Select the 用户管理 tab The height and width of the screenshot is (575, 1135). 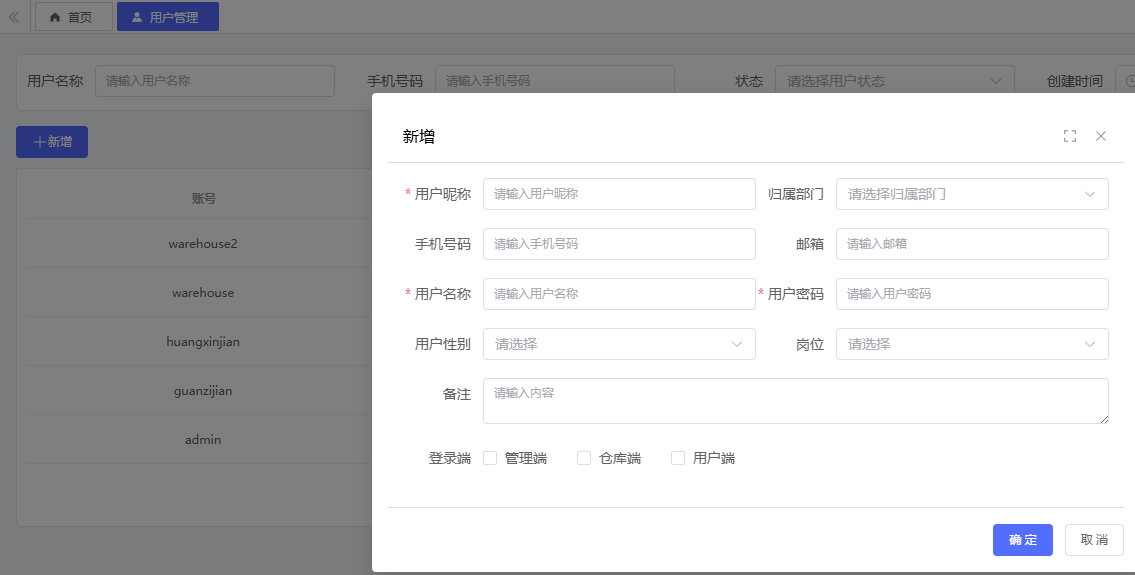coord(167,17)
